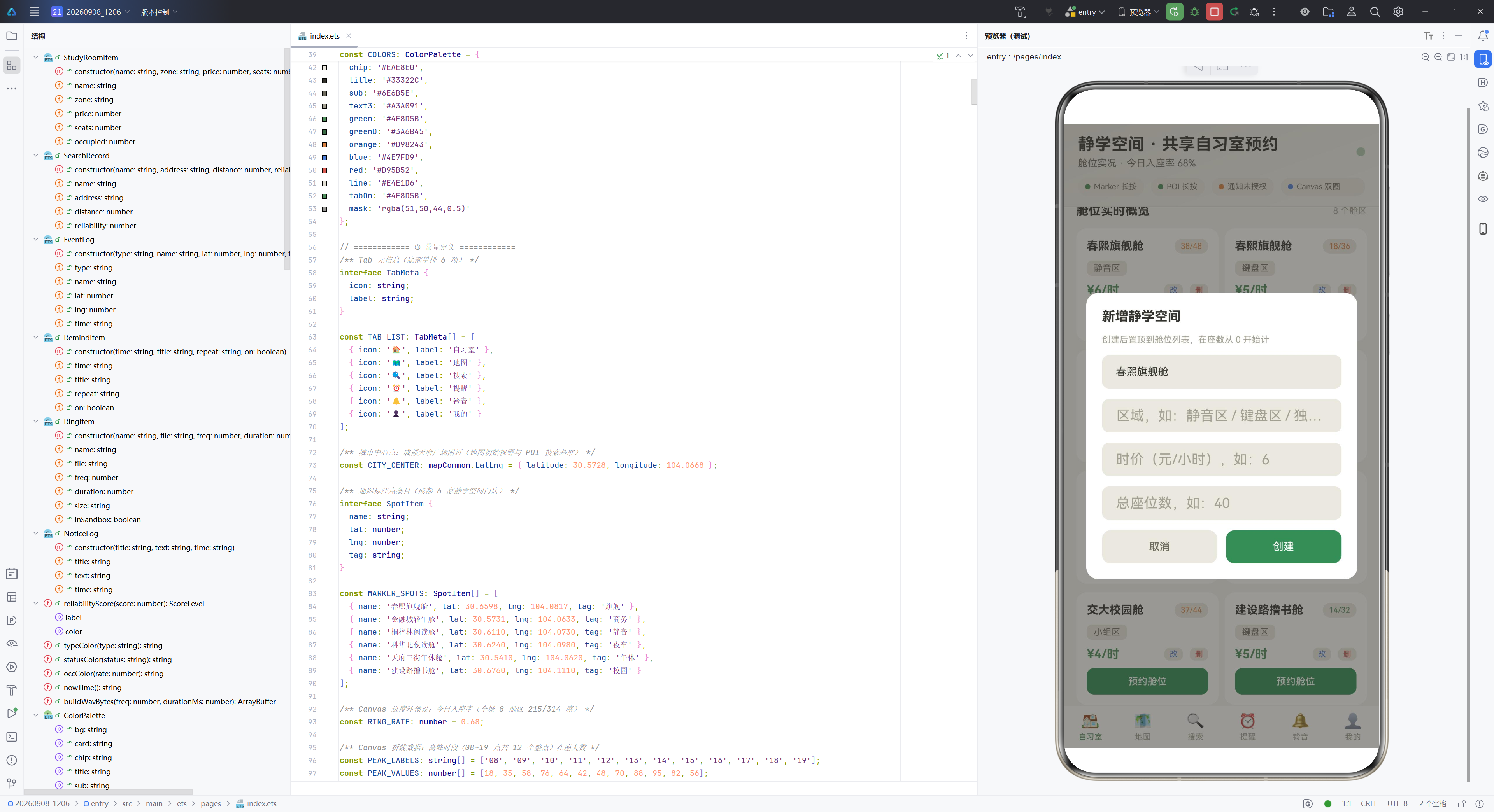Image resolution: width=1494 pixels, height=812 pixels.
Task: Switch to the index.ets editor tab
Action: (x=325, y=36)
